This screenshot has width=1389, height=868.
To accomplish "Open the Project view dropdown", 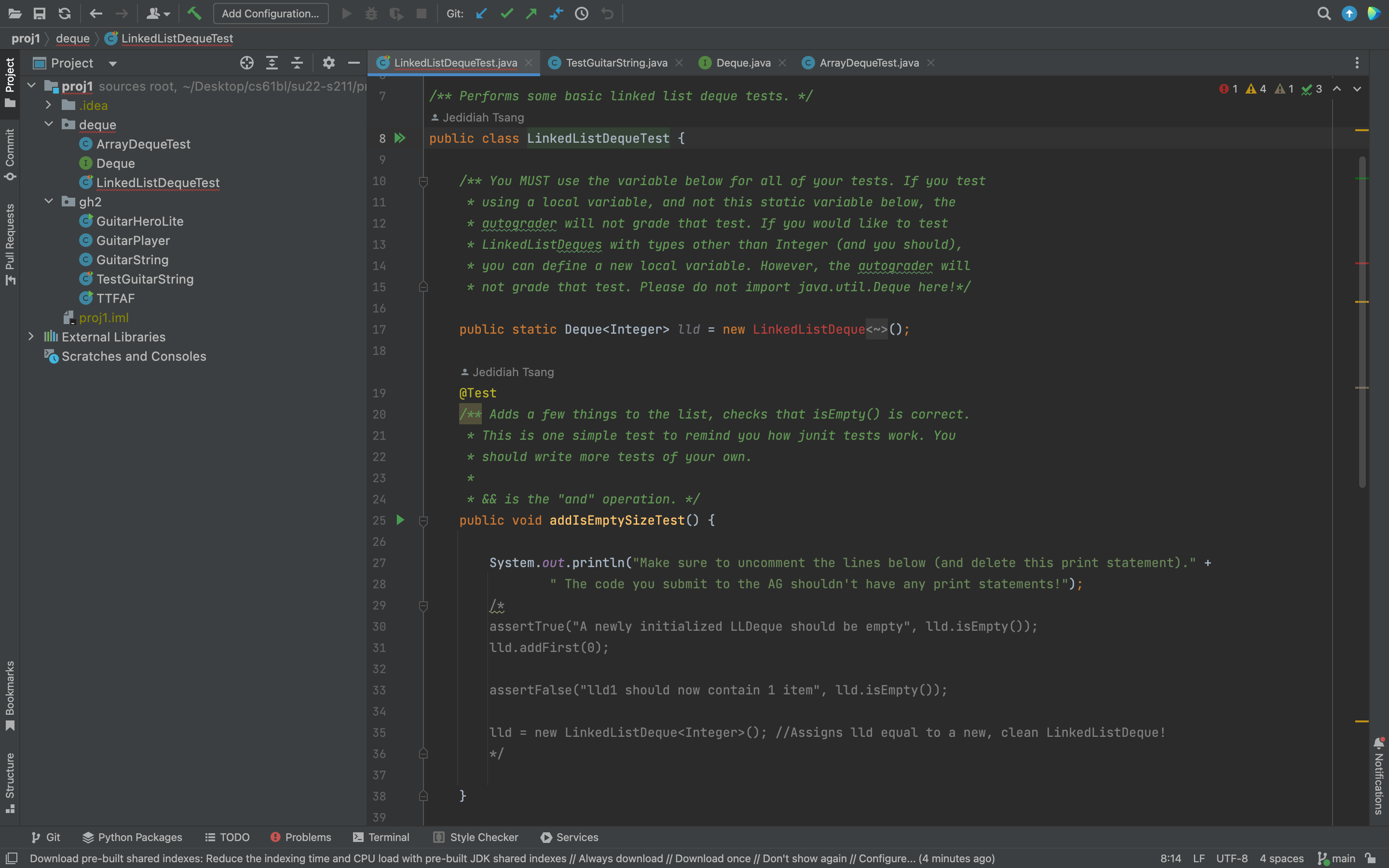I will click(112, 64).
